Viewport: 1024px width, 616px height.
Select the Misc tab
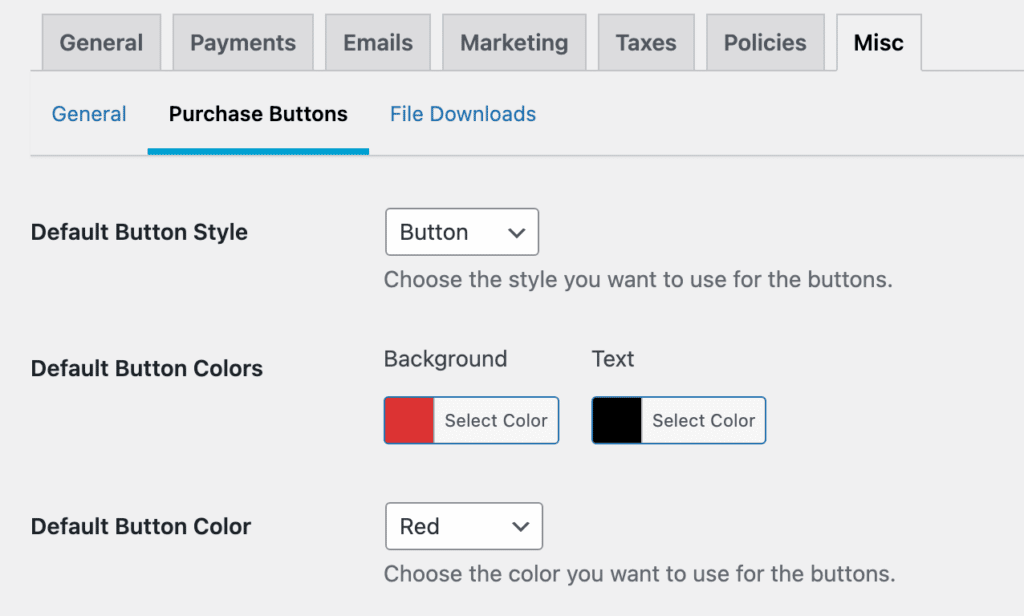pos(877,42)
